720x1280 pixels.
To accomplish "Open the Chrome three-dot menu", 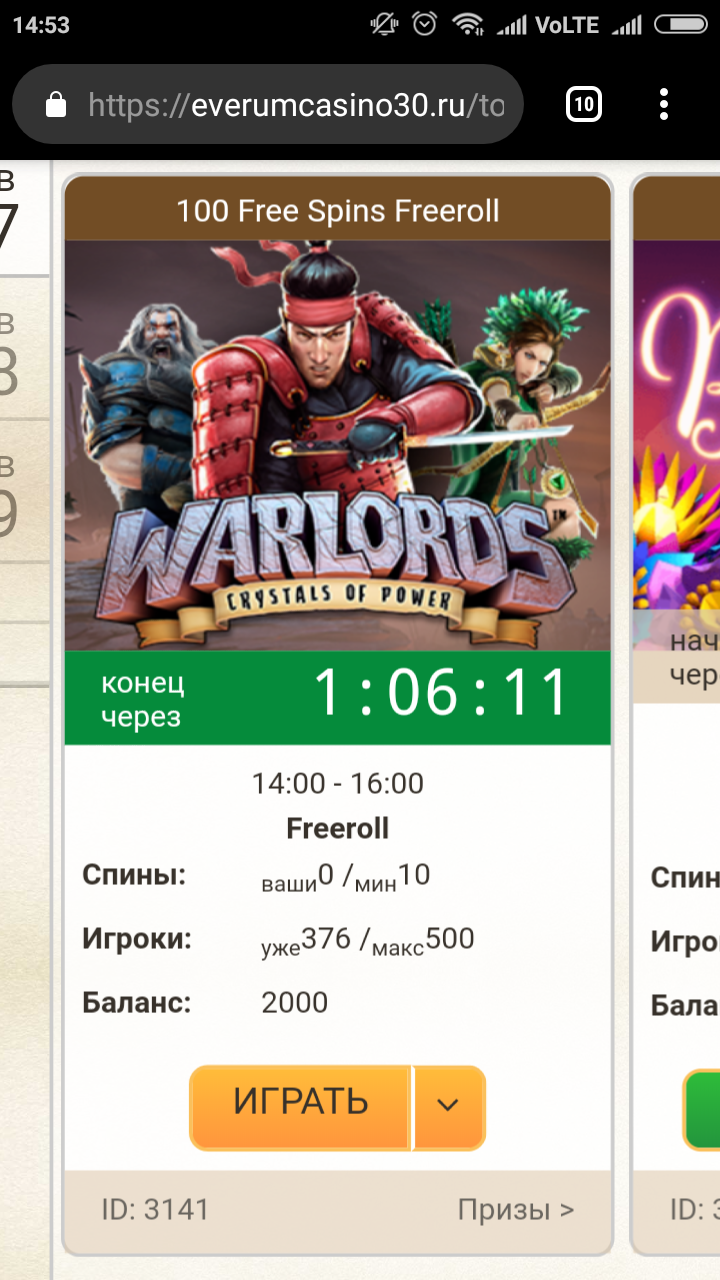I will click(x=664, y=104).
